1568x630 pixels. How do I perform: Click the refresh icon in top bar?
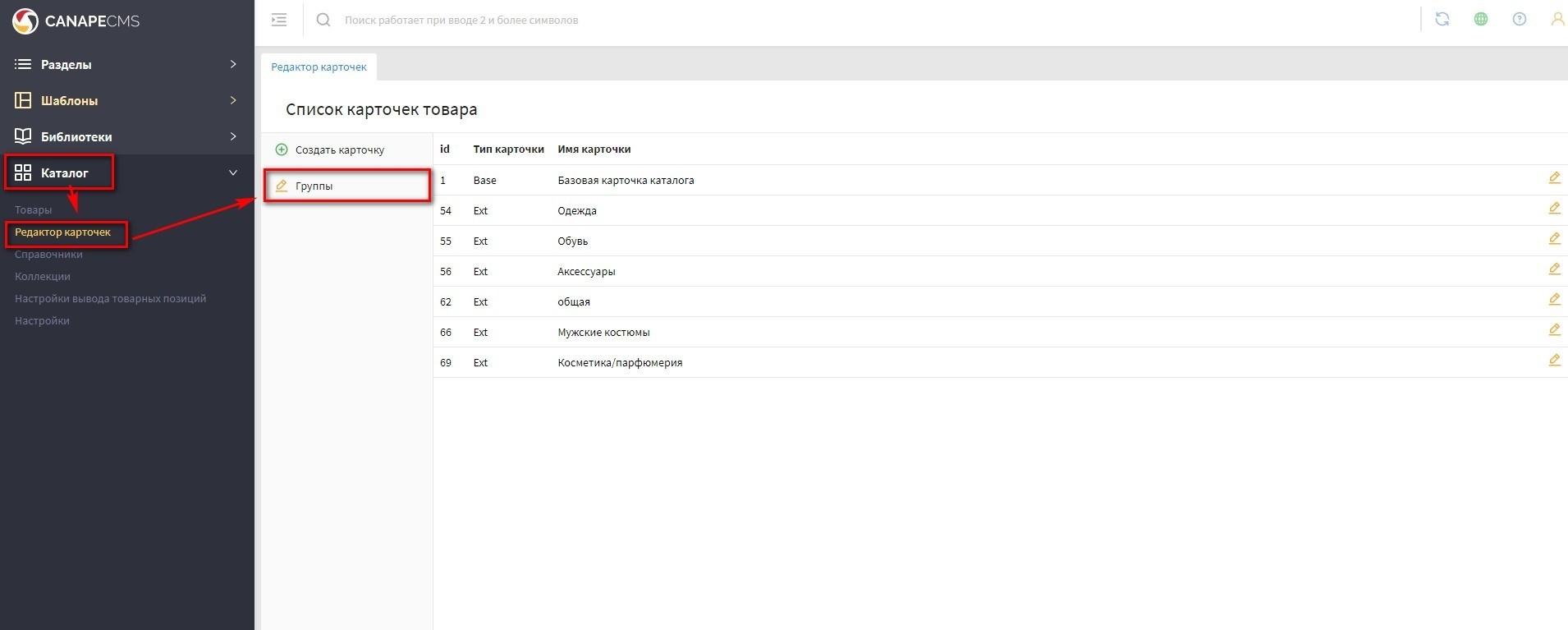1442,19
